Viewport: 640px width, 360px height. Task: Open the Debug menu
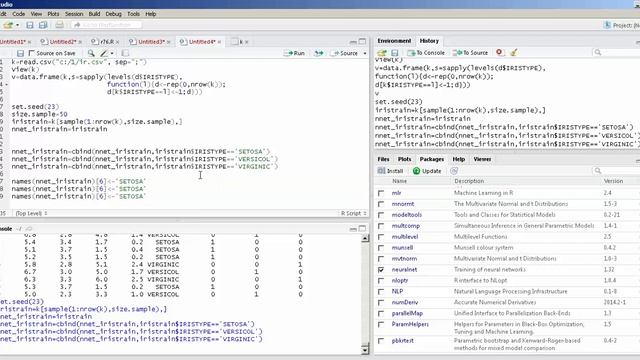113,14
